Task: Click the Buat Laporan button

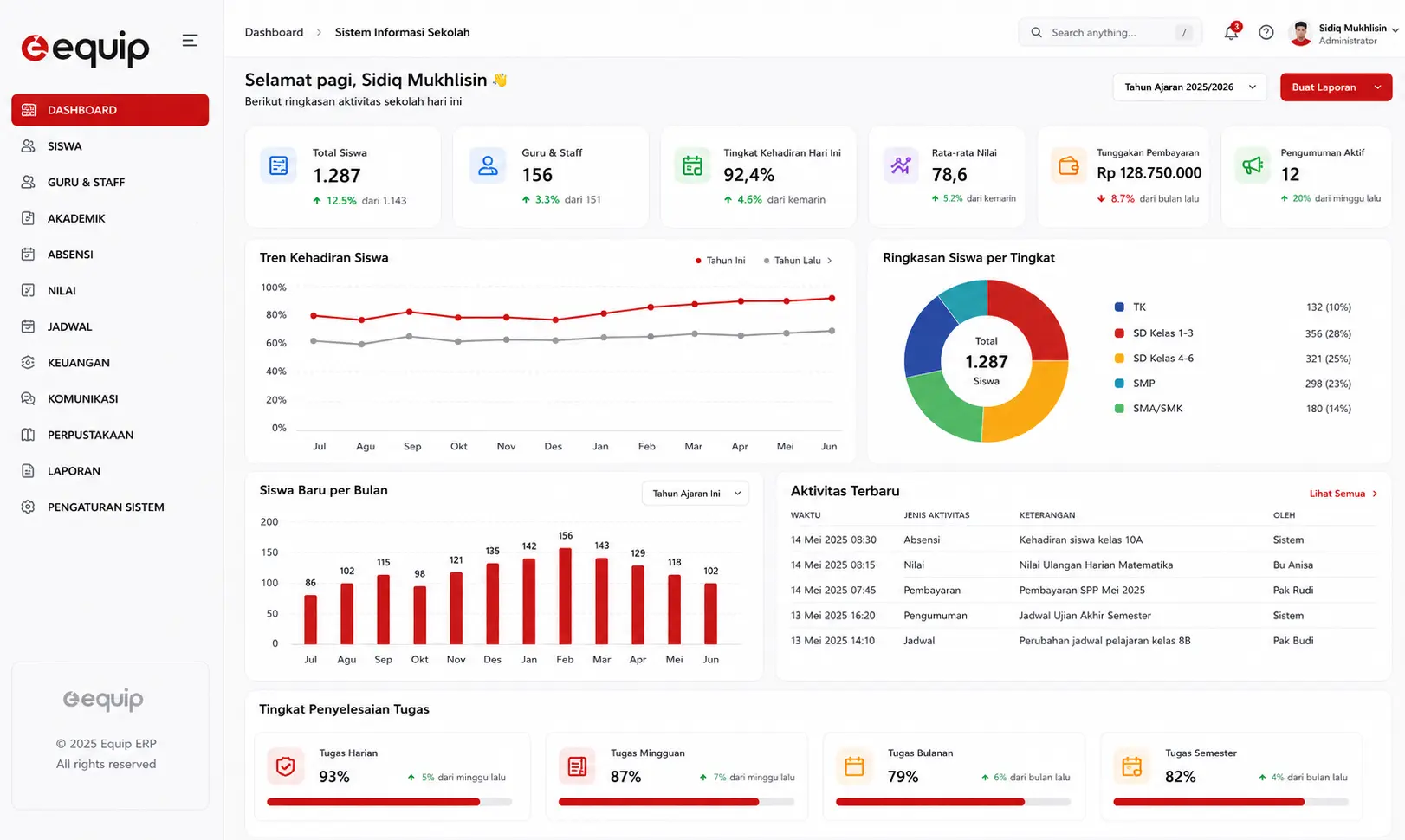Action: point(1336,87)
